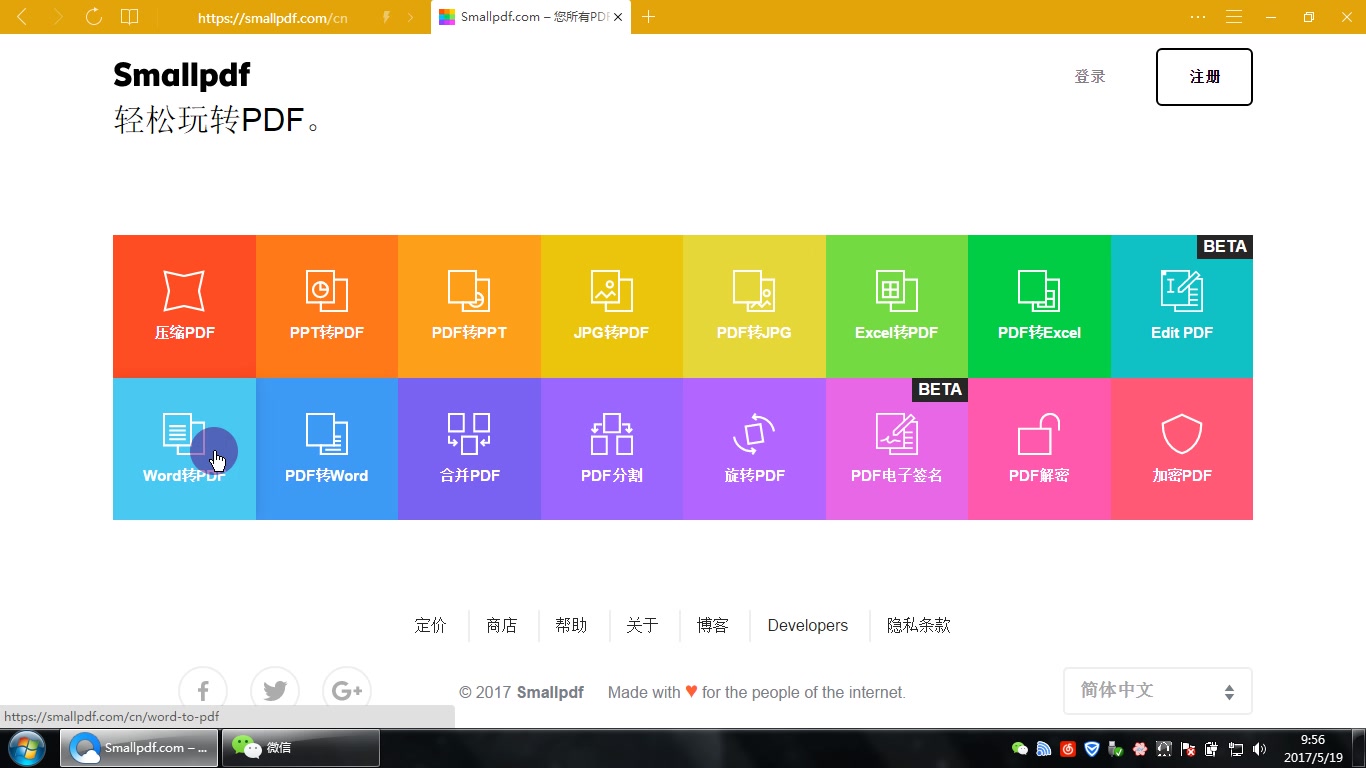
Task: Open the 博客 blog footer link
Action: coord(713,625)
